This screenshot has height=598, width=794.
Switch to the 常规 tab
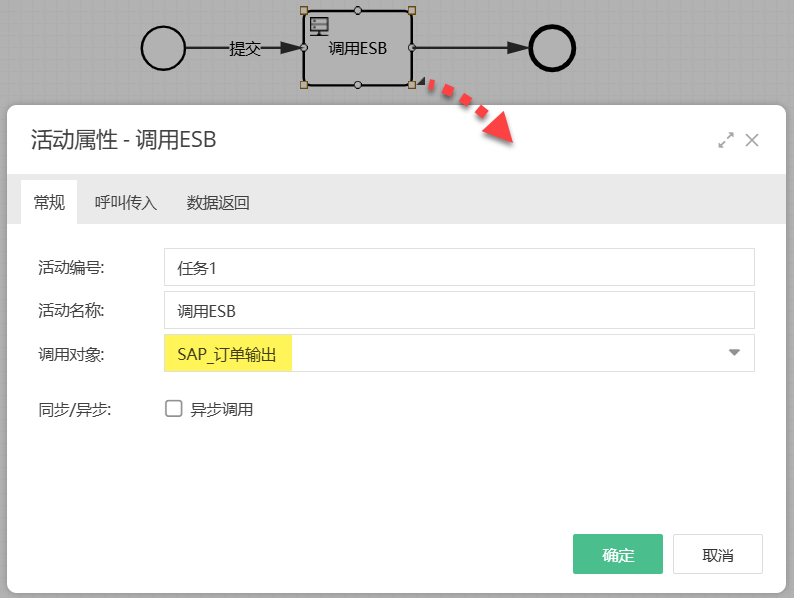[49, 202]
